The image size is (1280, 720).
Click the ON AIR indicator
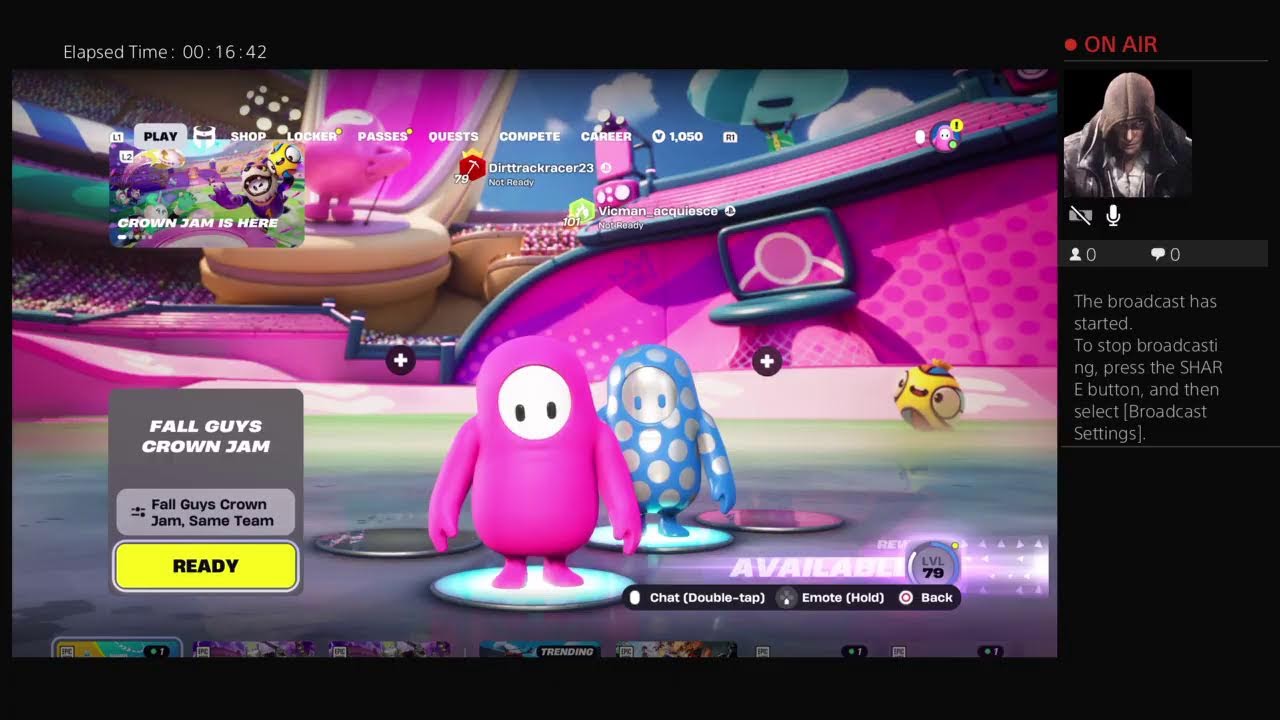pyautogui.click(x=1111, y=44)
